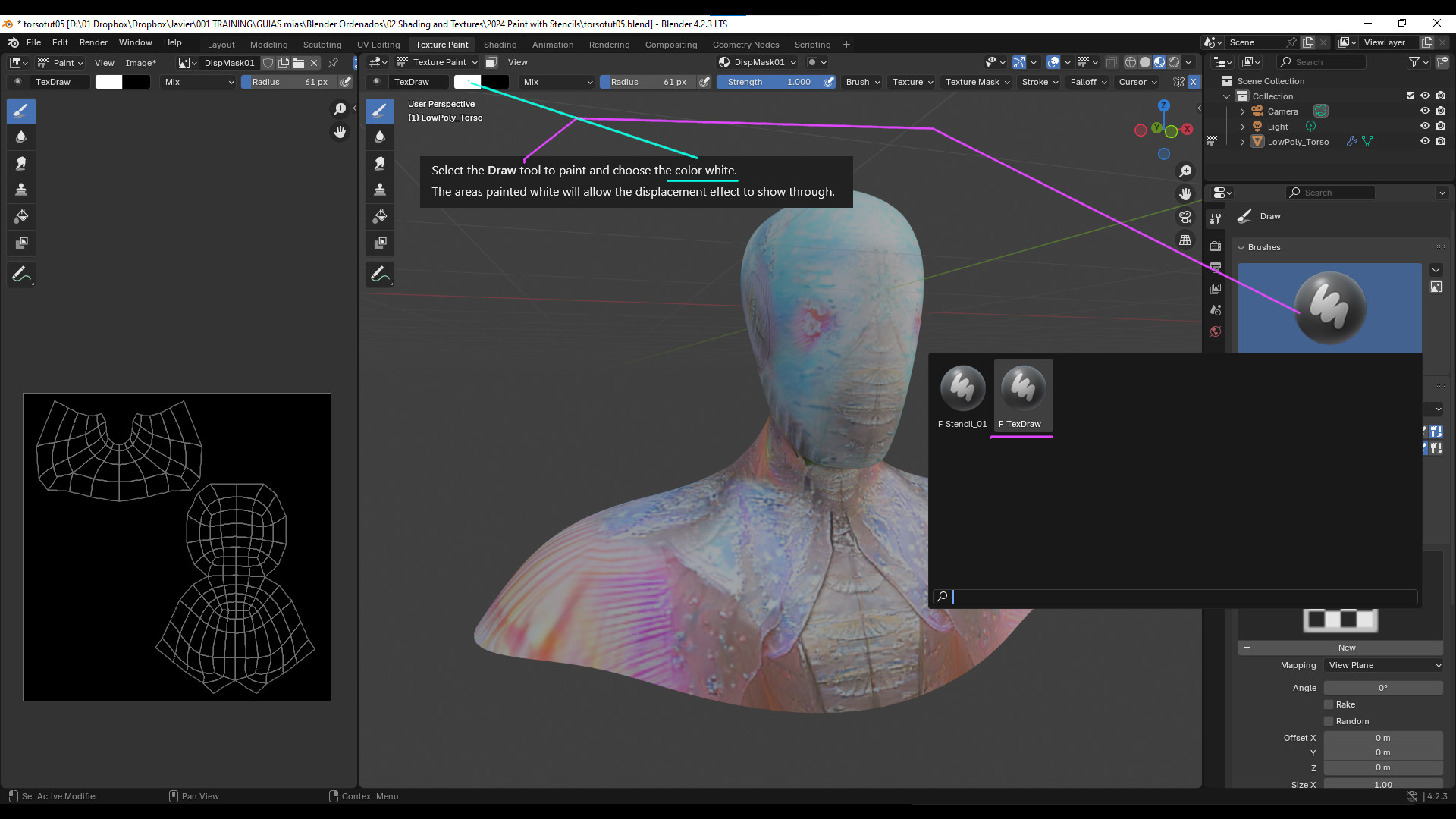The width and height of the screenshot is (1456, 819).
Task: Hide the Light object in viewport
Action: pos(1425,127)
